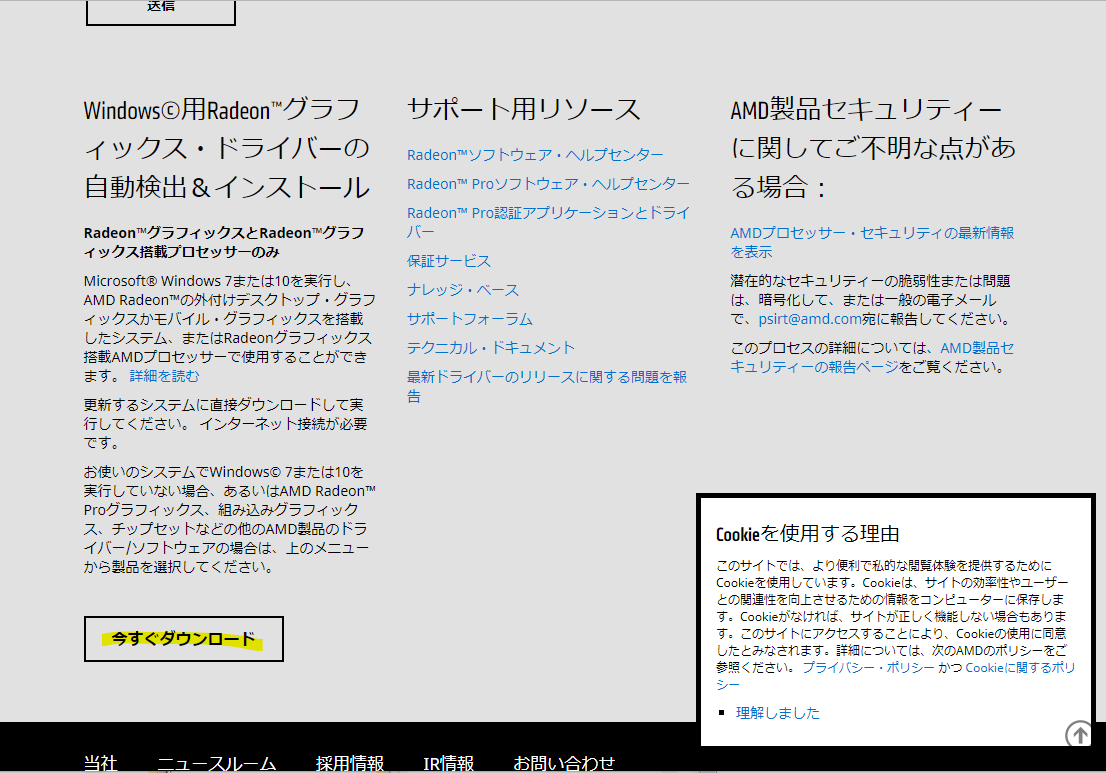1106x773 pixels.
Task: Click the 今すぐダウンロード button
Action: pyautogui.click(x=183, y=639)
